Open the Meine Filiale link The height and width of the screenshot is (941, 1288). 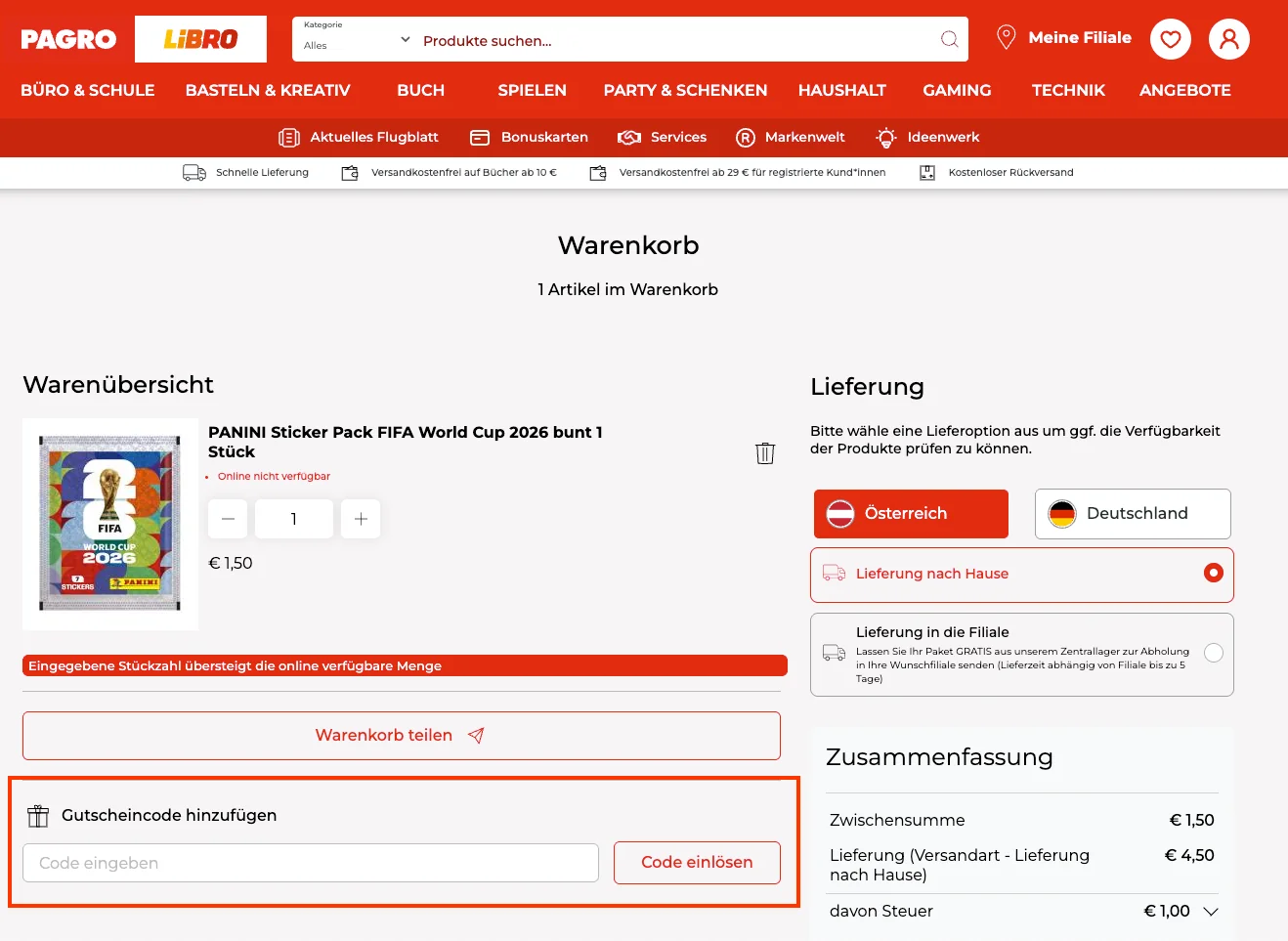coord(1080,37)
